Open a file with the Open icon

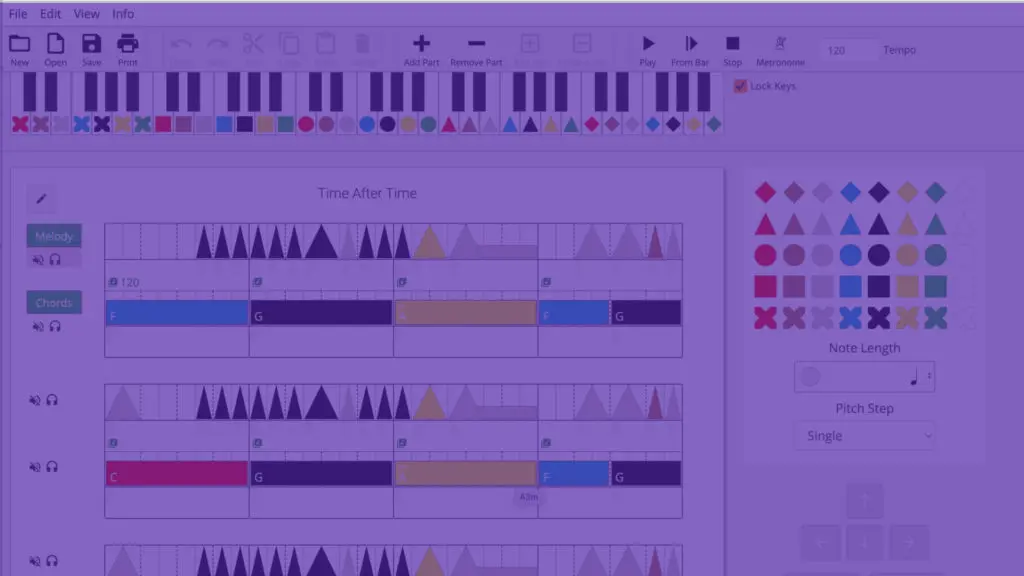coord(55,44)
